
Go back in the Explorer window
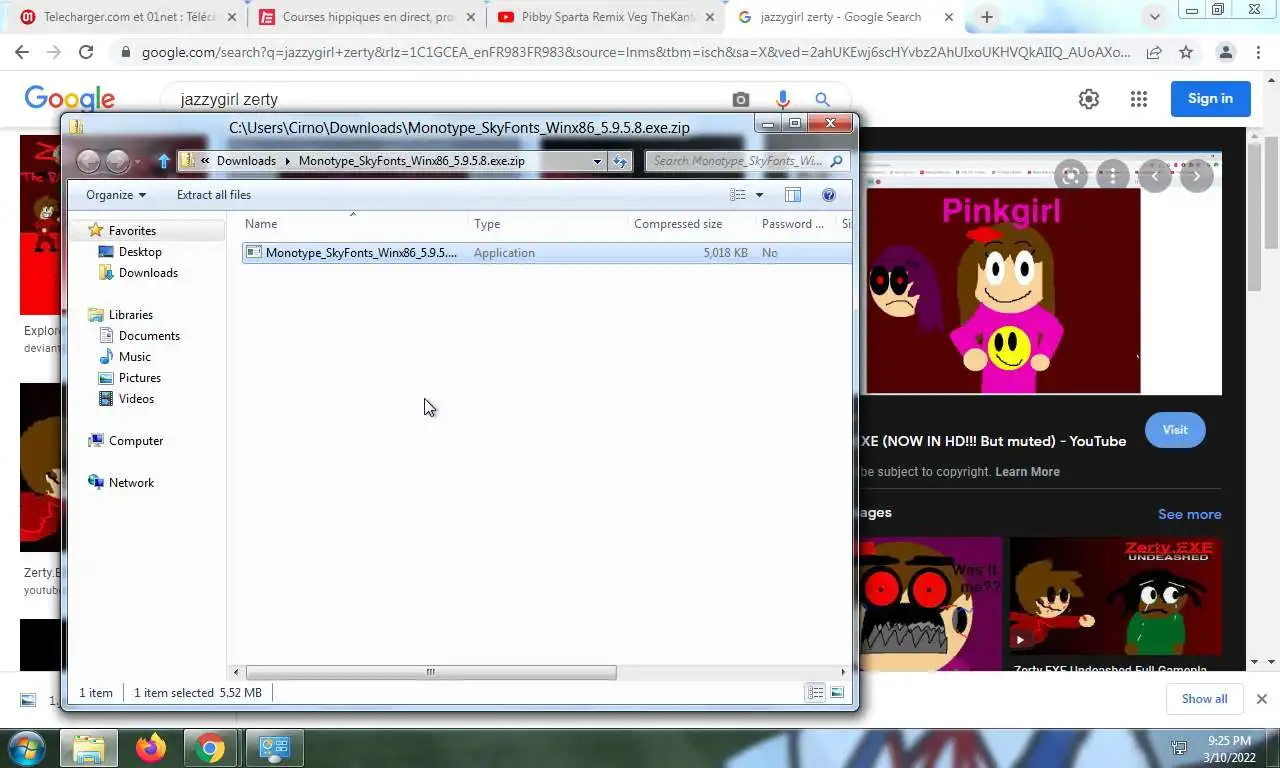(x=88, y=160)
